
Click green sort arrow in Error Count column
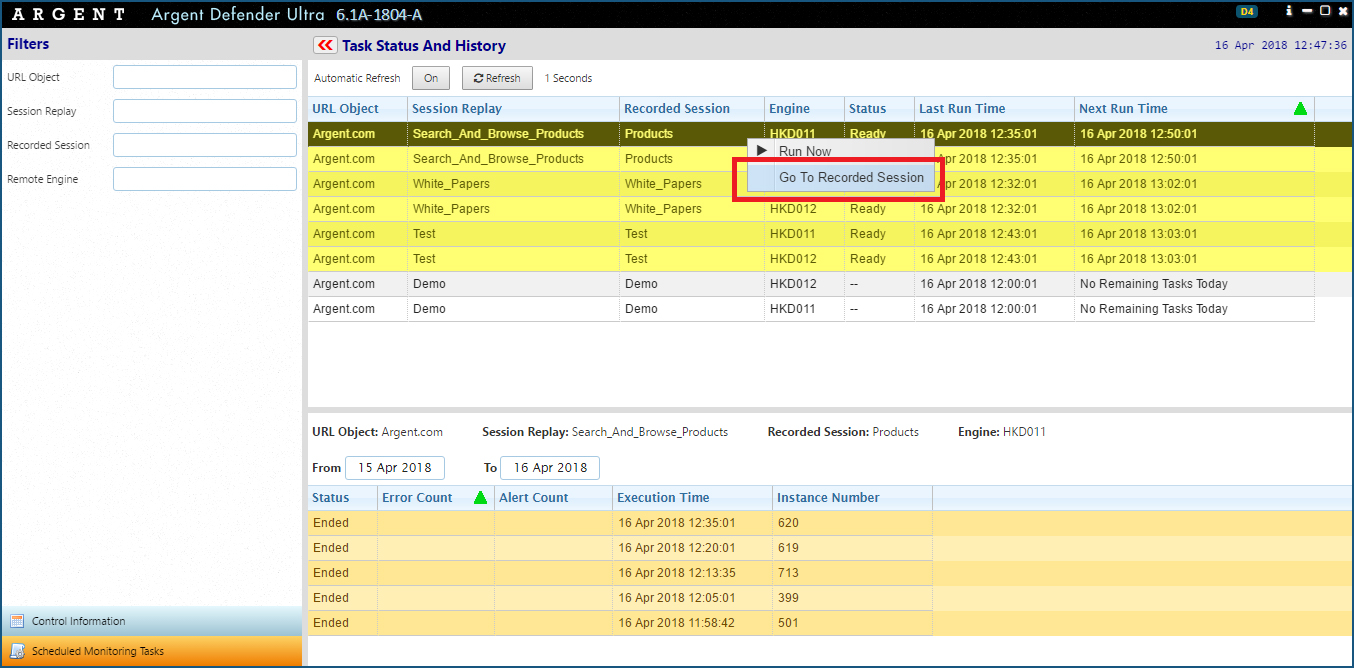(x=480, y=497)
